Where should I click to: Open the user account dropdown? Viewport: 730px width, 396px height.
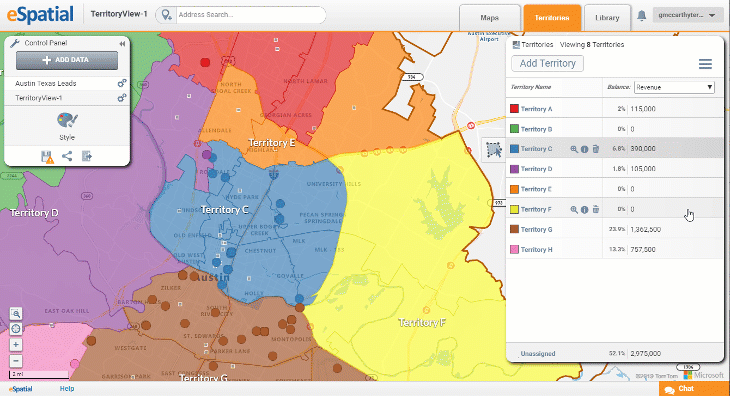tap(687, 15)
